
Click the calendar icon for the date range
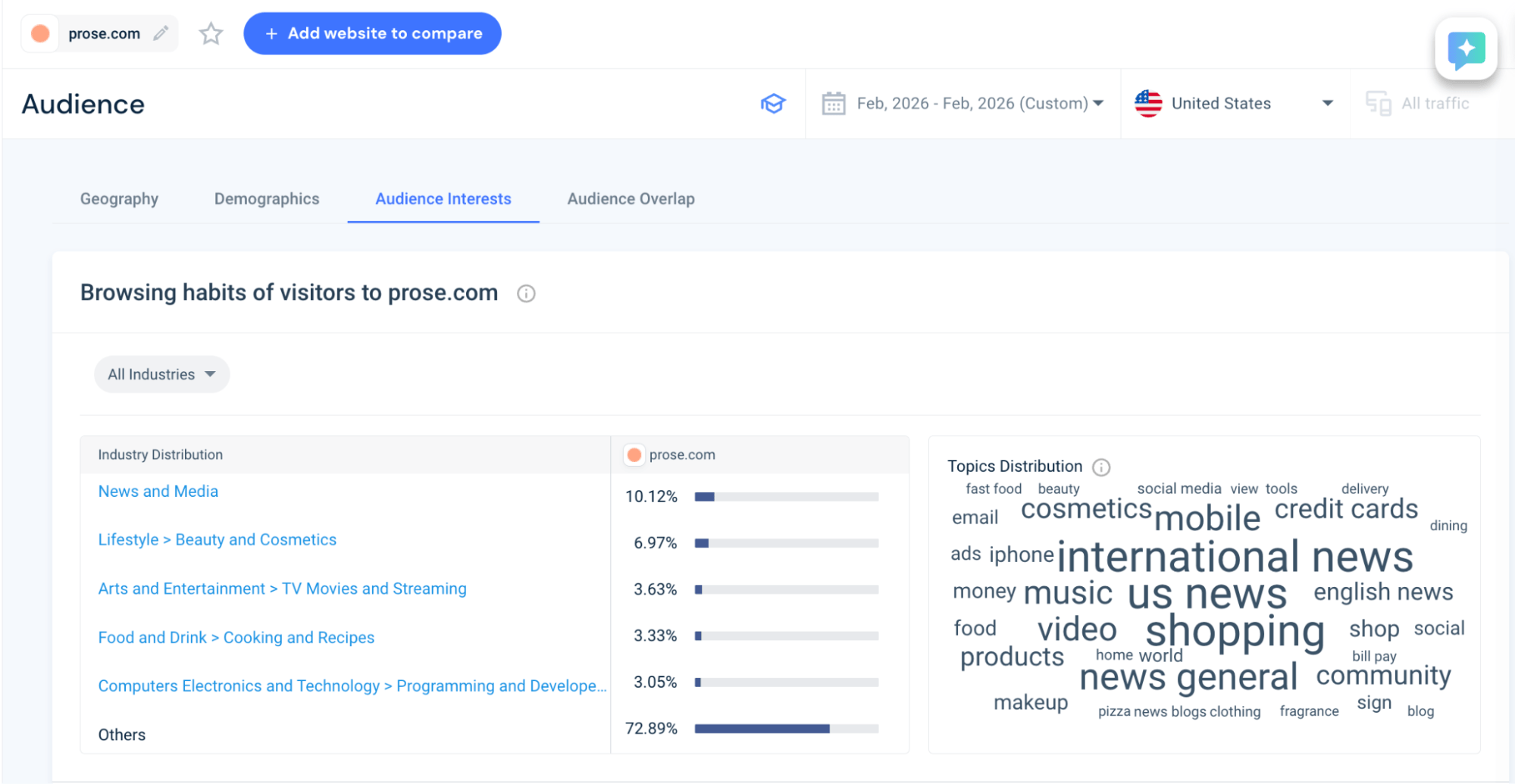coord(834,103)
